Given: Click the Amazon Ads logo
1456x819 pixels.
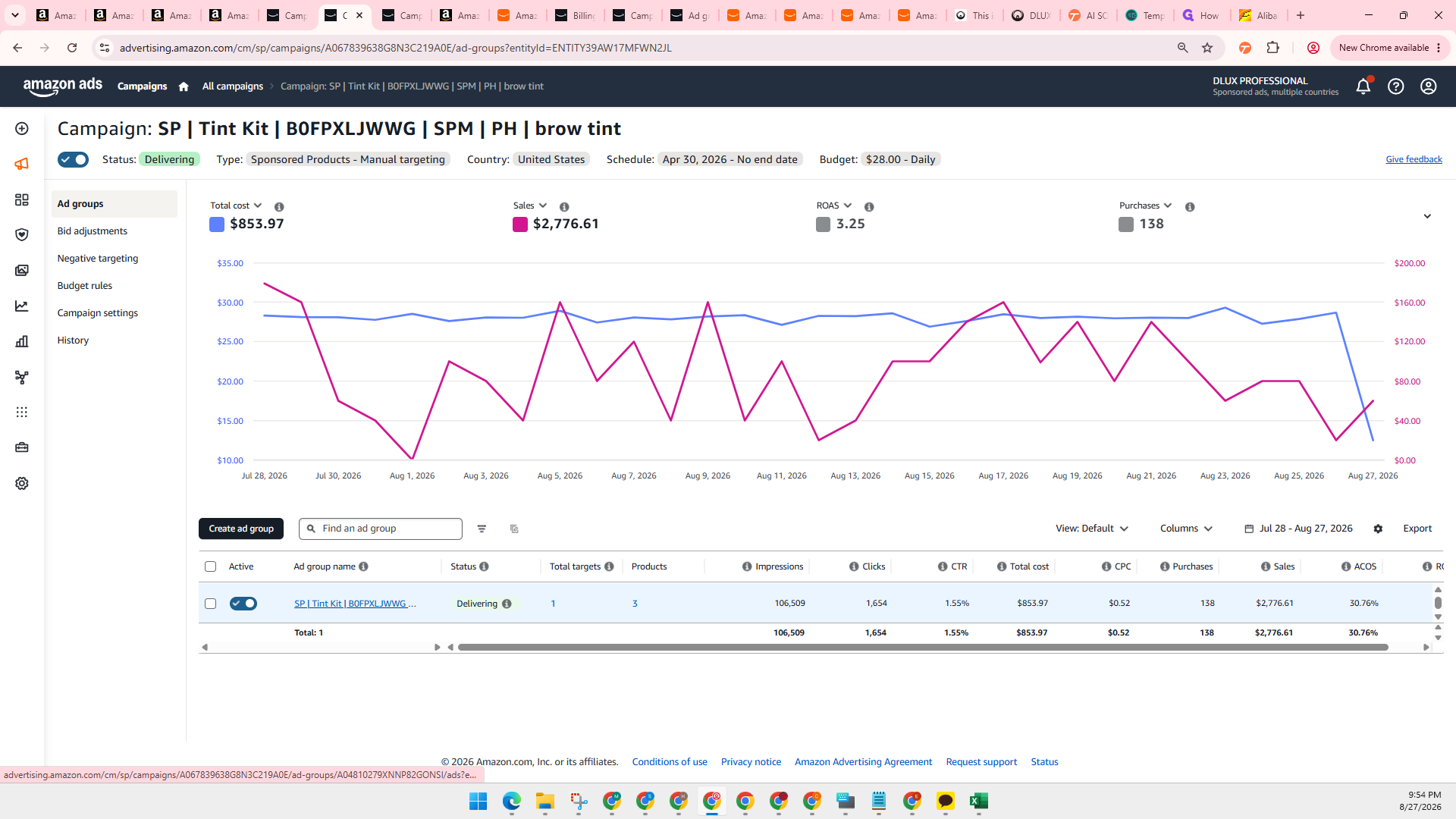Looking at the screenshot, I should [x=63, y=86].
